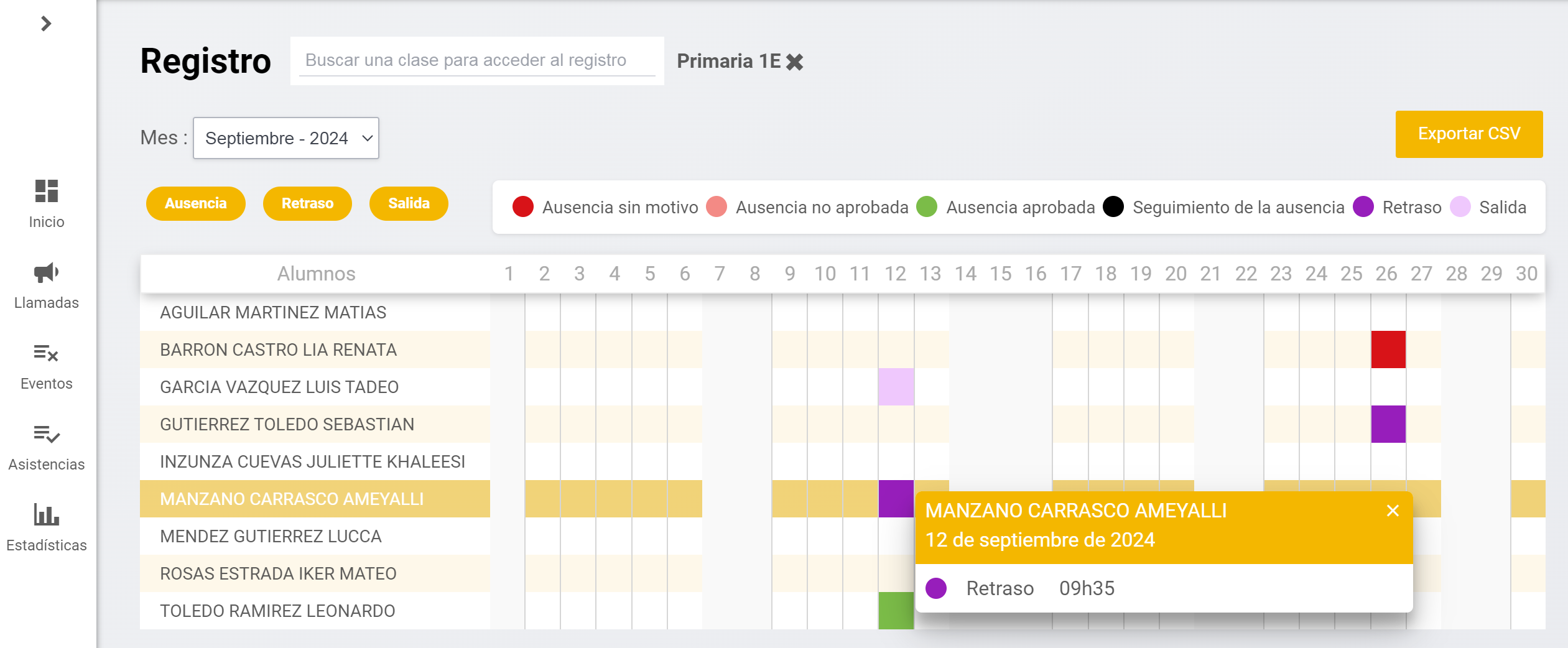Click the Exportar CSV button

point(1469,133)
